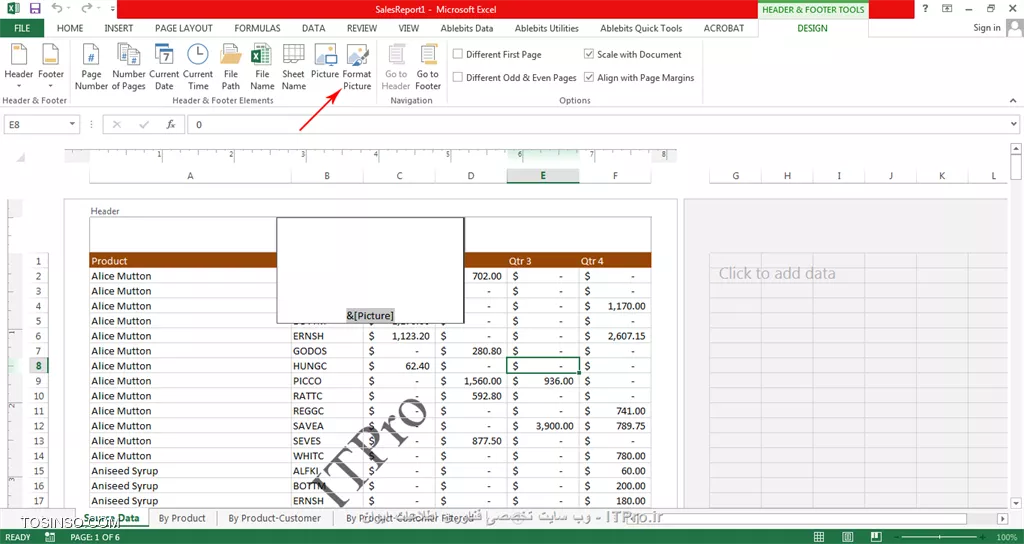This screenshot has height=544, width=1024.
Task: Select cell containing 3,900.00
Action: tap(543, 426)
